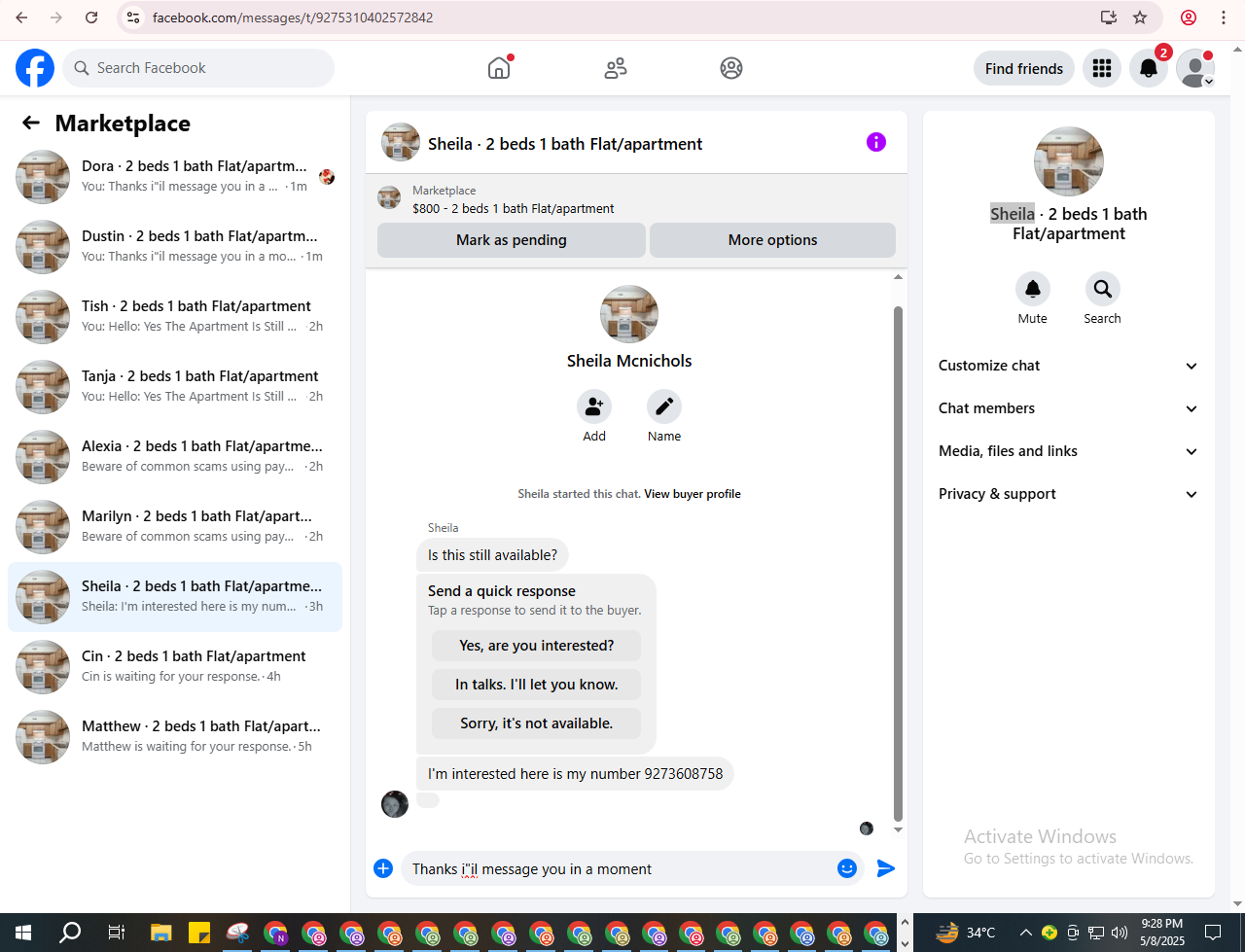Viewport: 1245px width, 952px height.
Task: Open View buyer profile link
Action: click(x=693, y=494)
